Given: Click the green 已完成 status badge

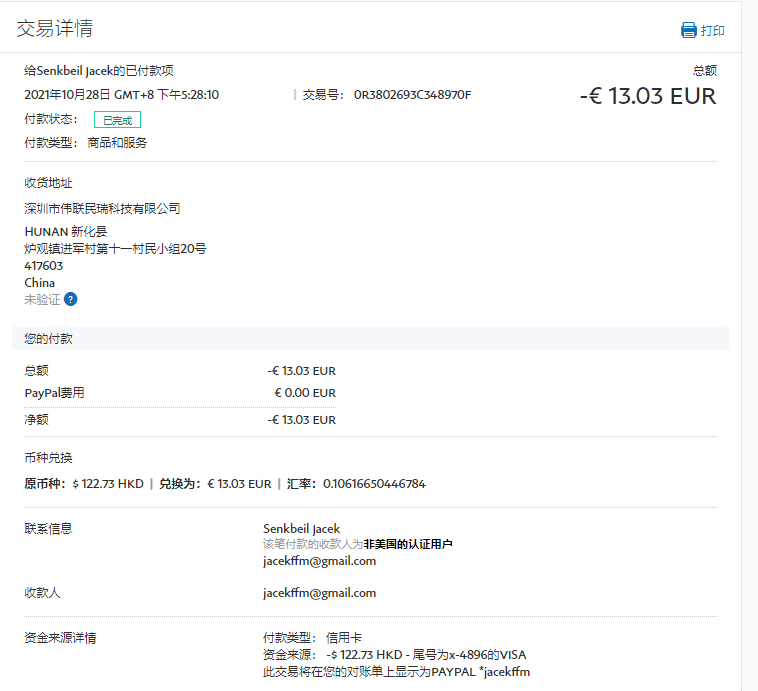Looking at the screenshot, I should tap(117, 120).
